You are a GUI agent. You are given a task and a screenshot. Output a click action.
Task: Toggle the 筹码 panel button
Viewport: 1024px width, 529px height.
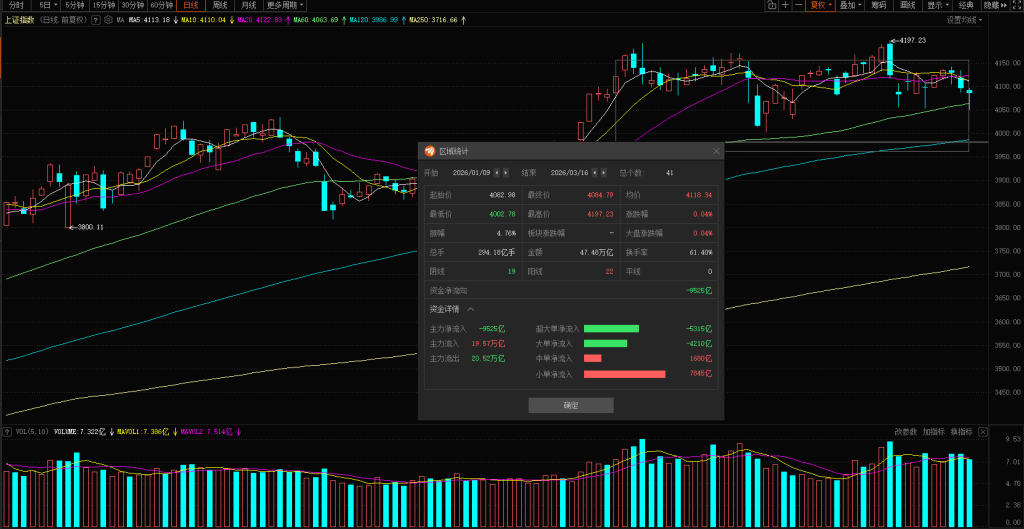[878, 5]
